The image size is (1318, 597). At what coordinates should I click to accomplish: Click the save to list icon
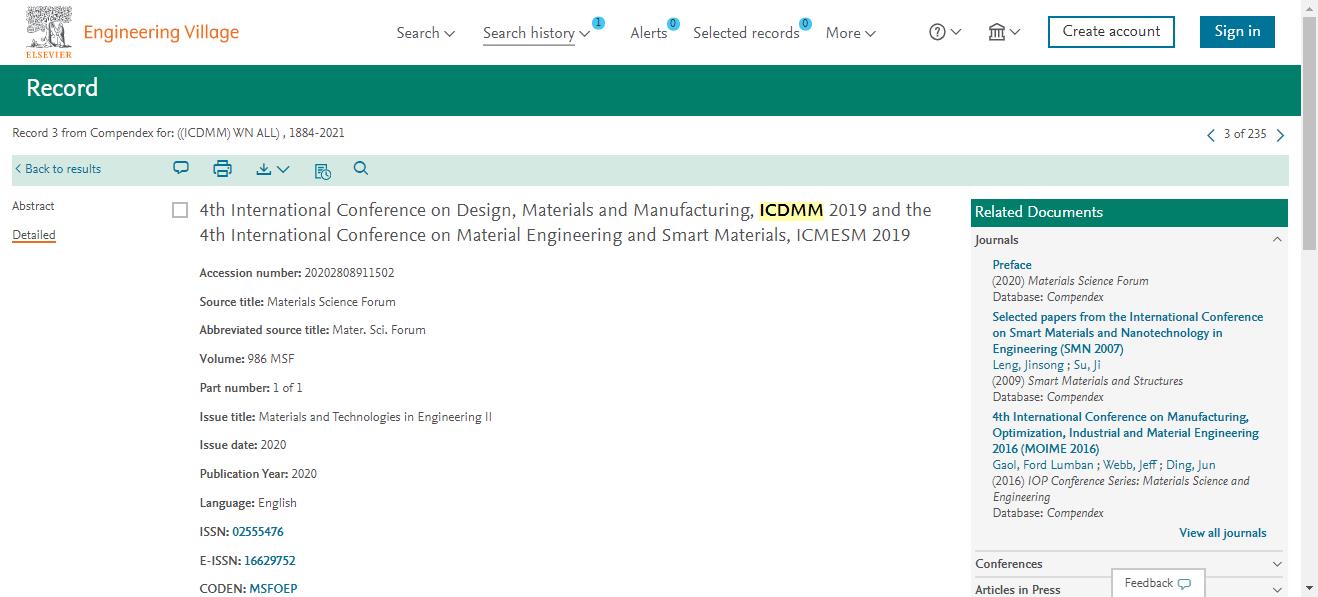click(323, 170)
